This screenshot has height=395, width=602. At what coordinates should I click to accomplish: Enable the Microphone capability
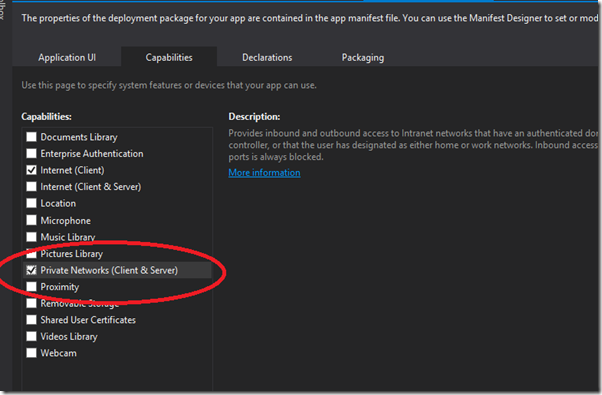[x=31, y=220]
